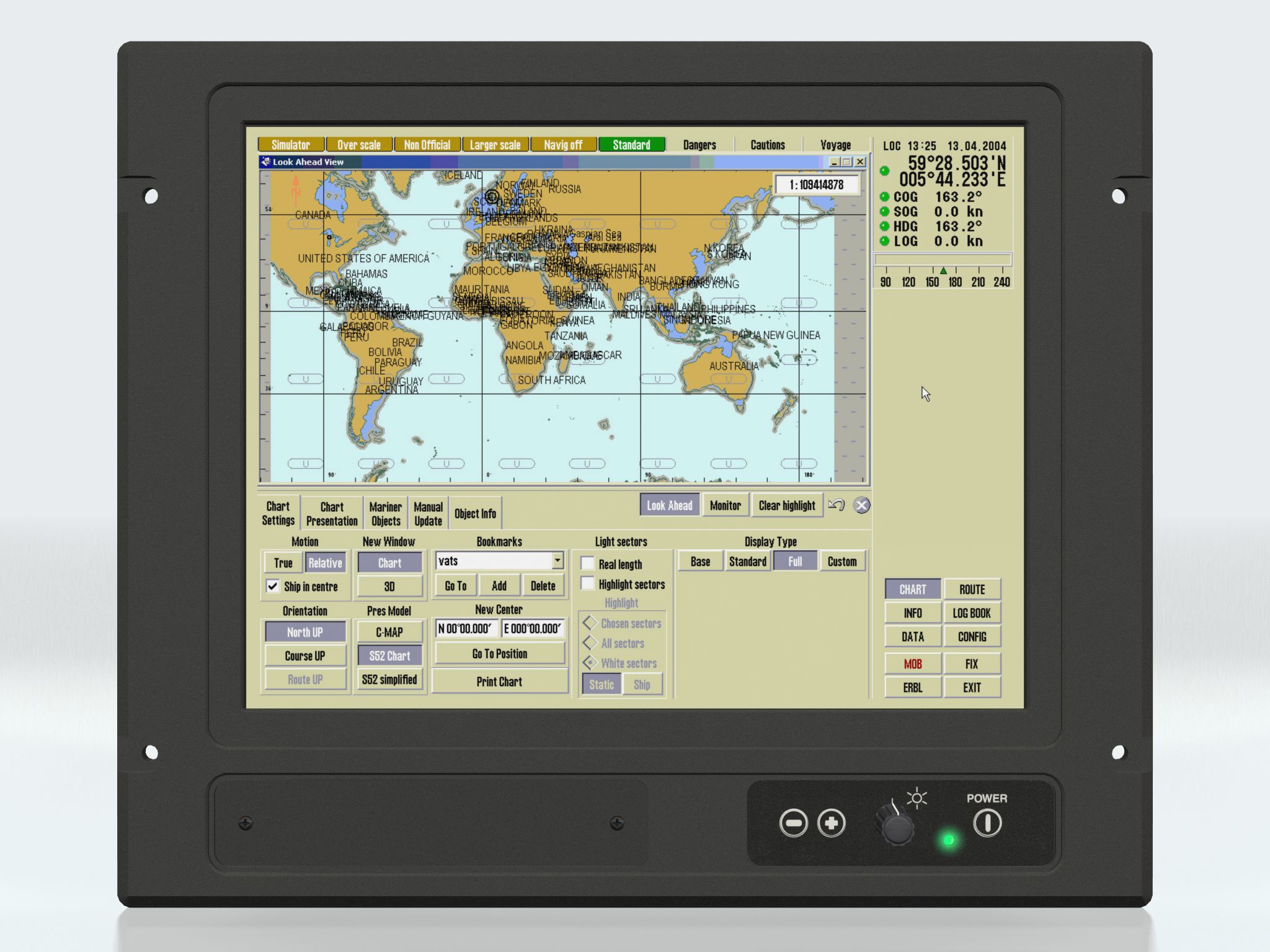This screenshot has height=952, width=1270.
Task: Click the ship position marker near Norway
Action: tap(492, 196)
